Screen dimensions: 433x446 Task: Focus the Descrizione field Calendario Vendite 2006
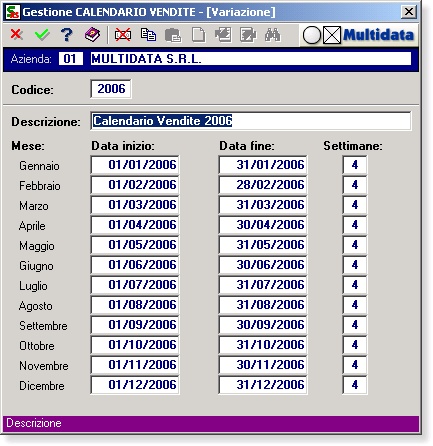coord(251,121)
